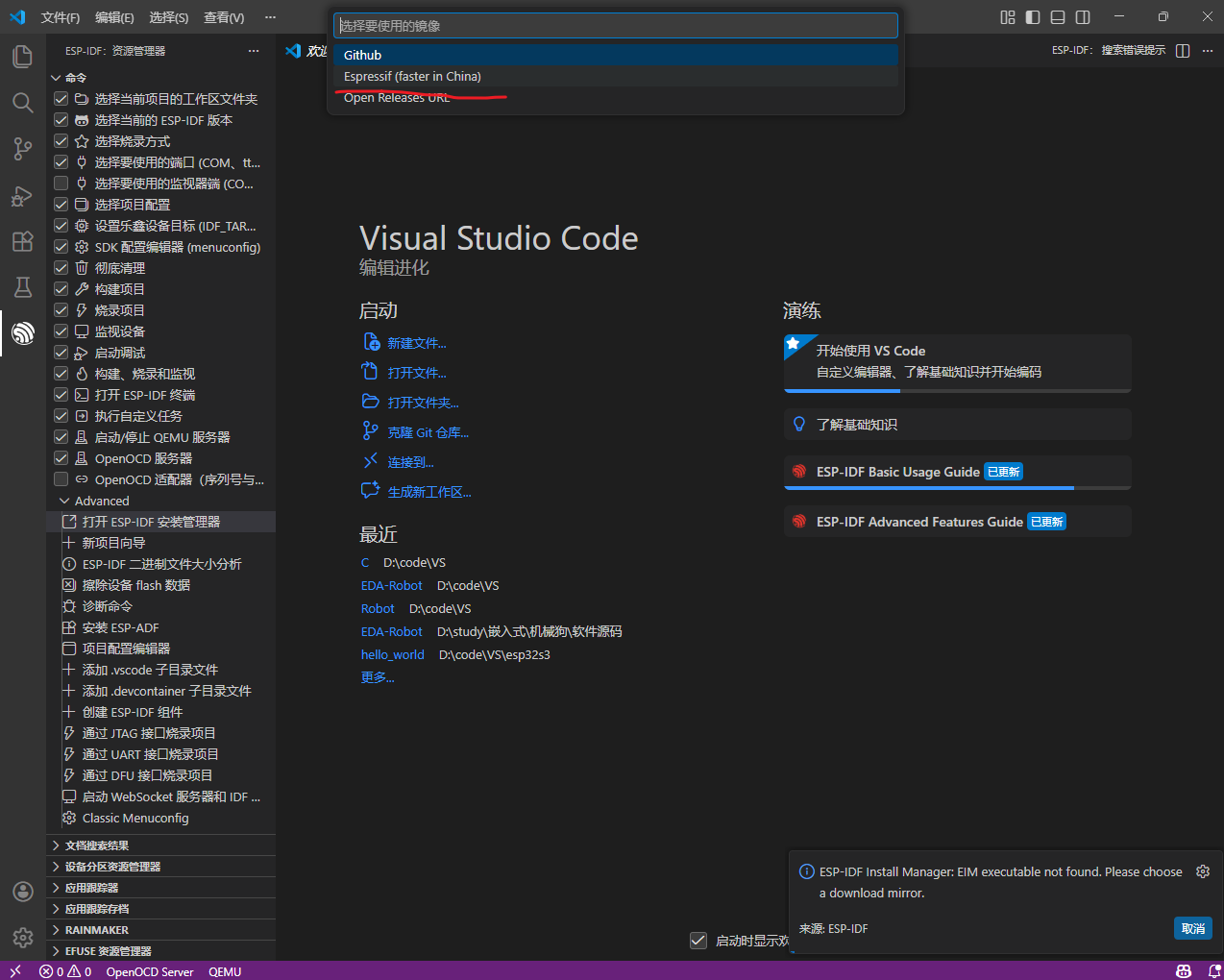This screenshot has width=1224, height=980.
Task: Open the 开始使用 VS Code walkthrough card
Action: (957, 362)
